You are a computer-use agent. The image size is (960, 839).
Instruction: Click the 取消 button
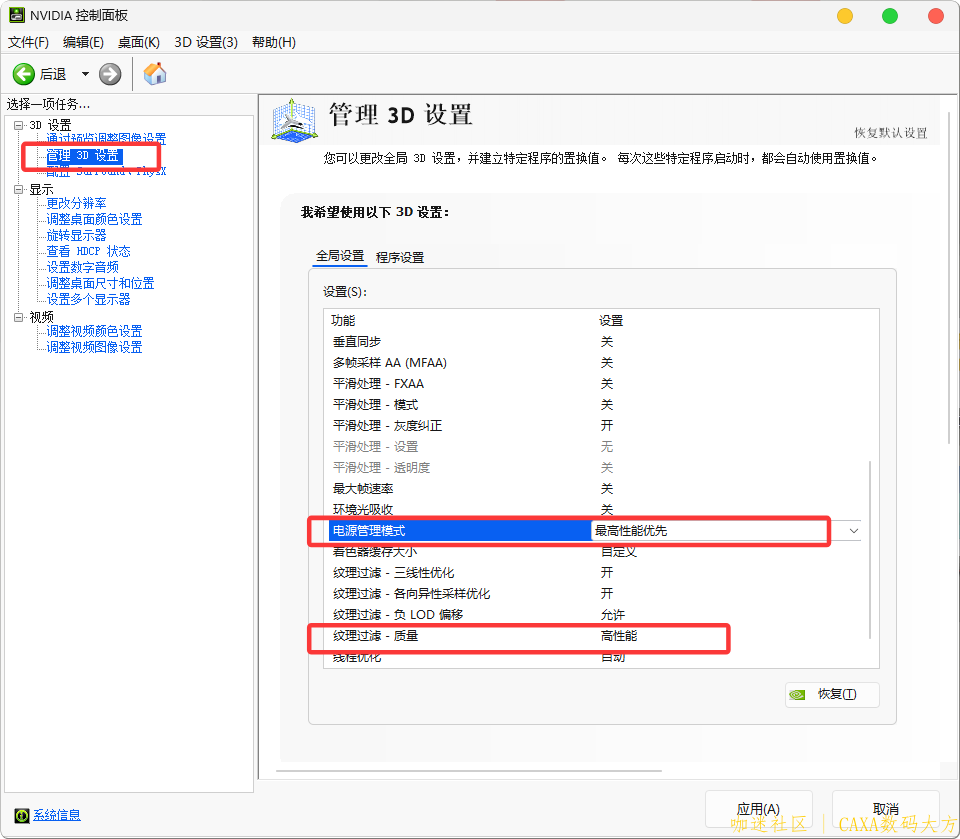[x=885, y=809]
